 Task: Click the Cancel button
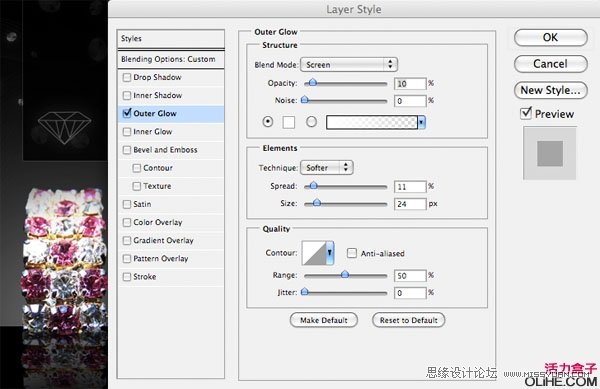[x=551, y=64]
